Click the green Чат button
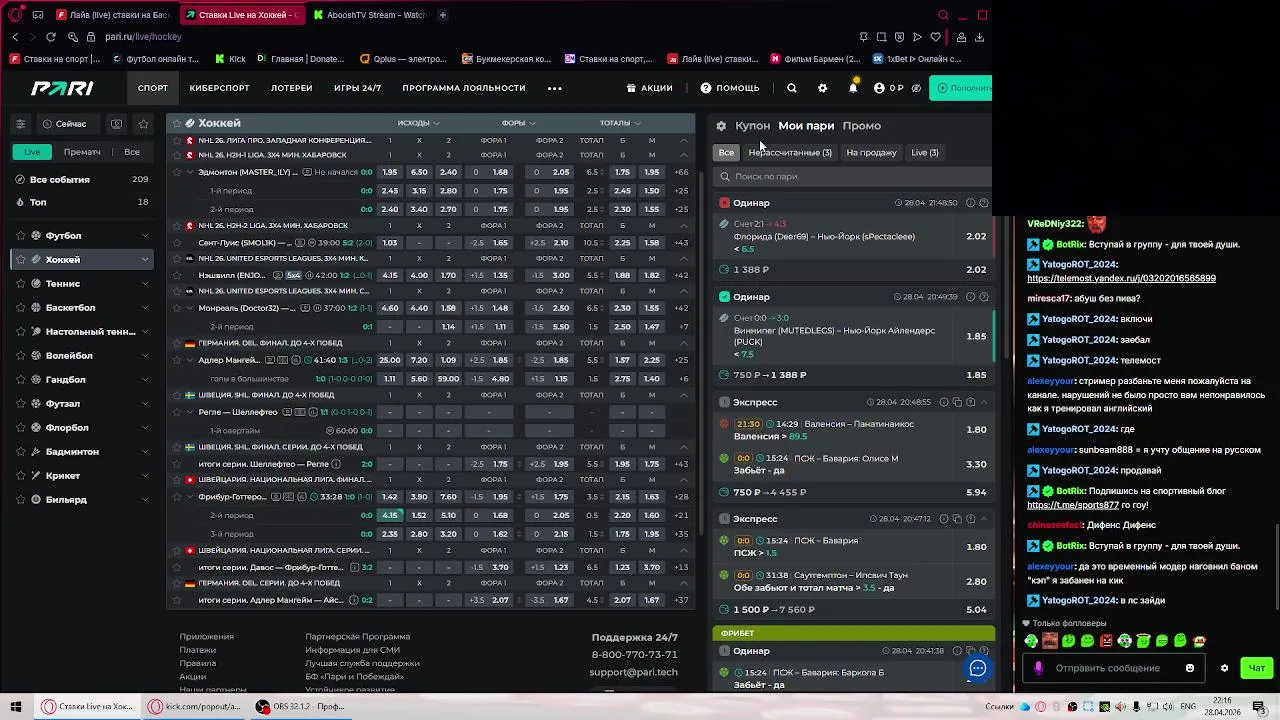The width and height of the screenshot is (1280, 720). pyautogui.click(x=1257, y=668)
